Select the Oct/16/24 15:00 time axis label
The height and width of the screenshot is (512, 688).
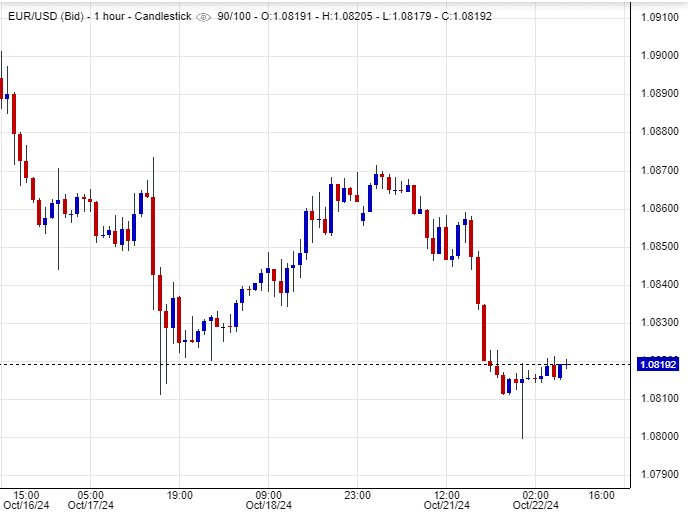coord(27,499)
